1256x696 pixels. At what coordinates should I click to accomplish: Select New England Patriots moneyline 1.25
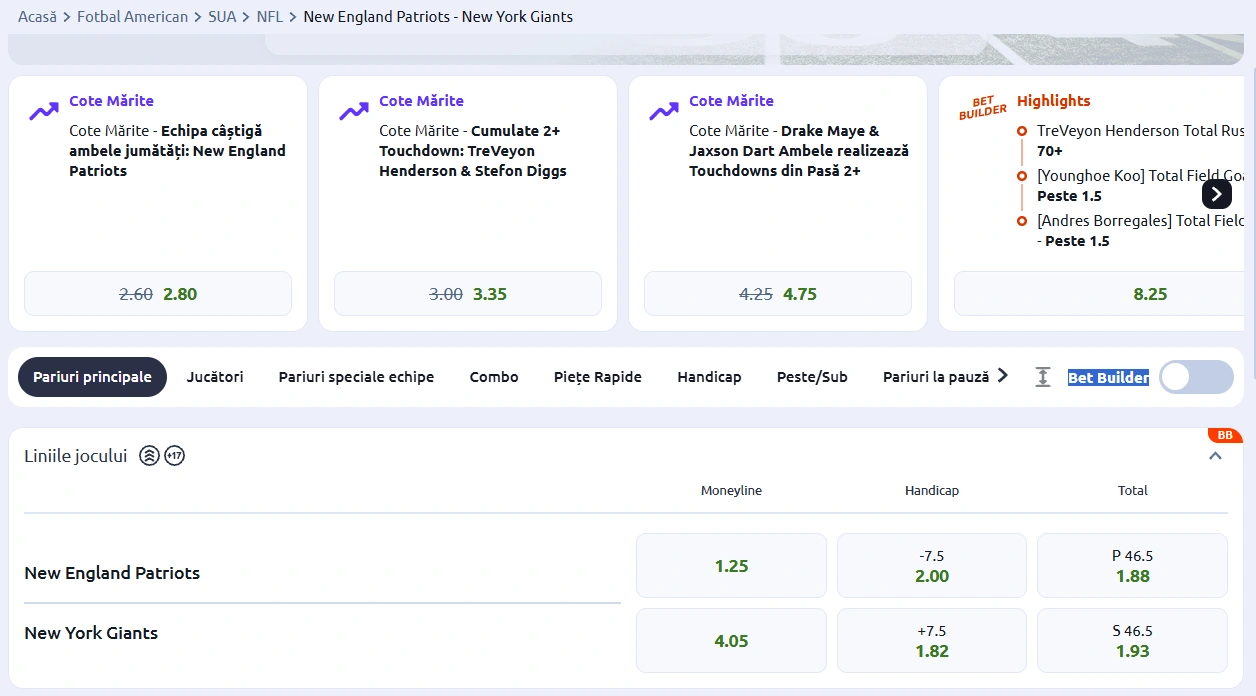731,566
